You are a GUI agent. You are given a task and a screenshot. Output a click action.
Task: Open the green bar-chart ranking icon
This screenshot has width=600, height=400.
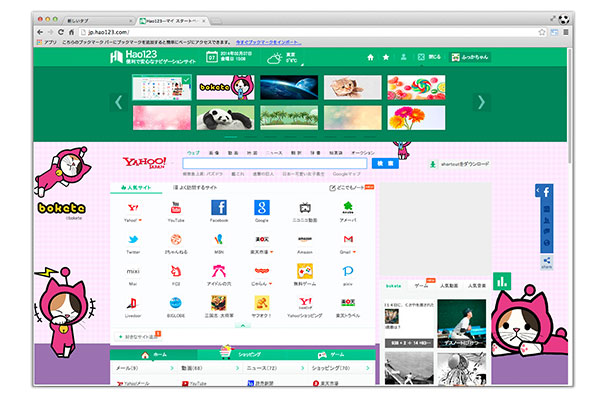pos(502,282)
